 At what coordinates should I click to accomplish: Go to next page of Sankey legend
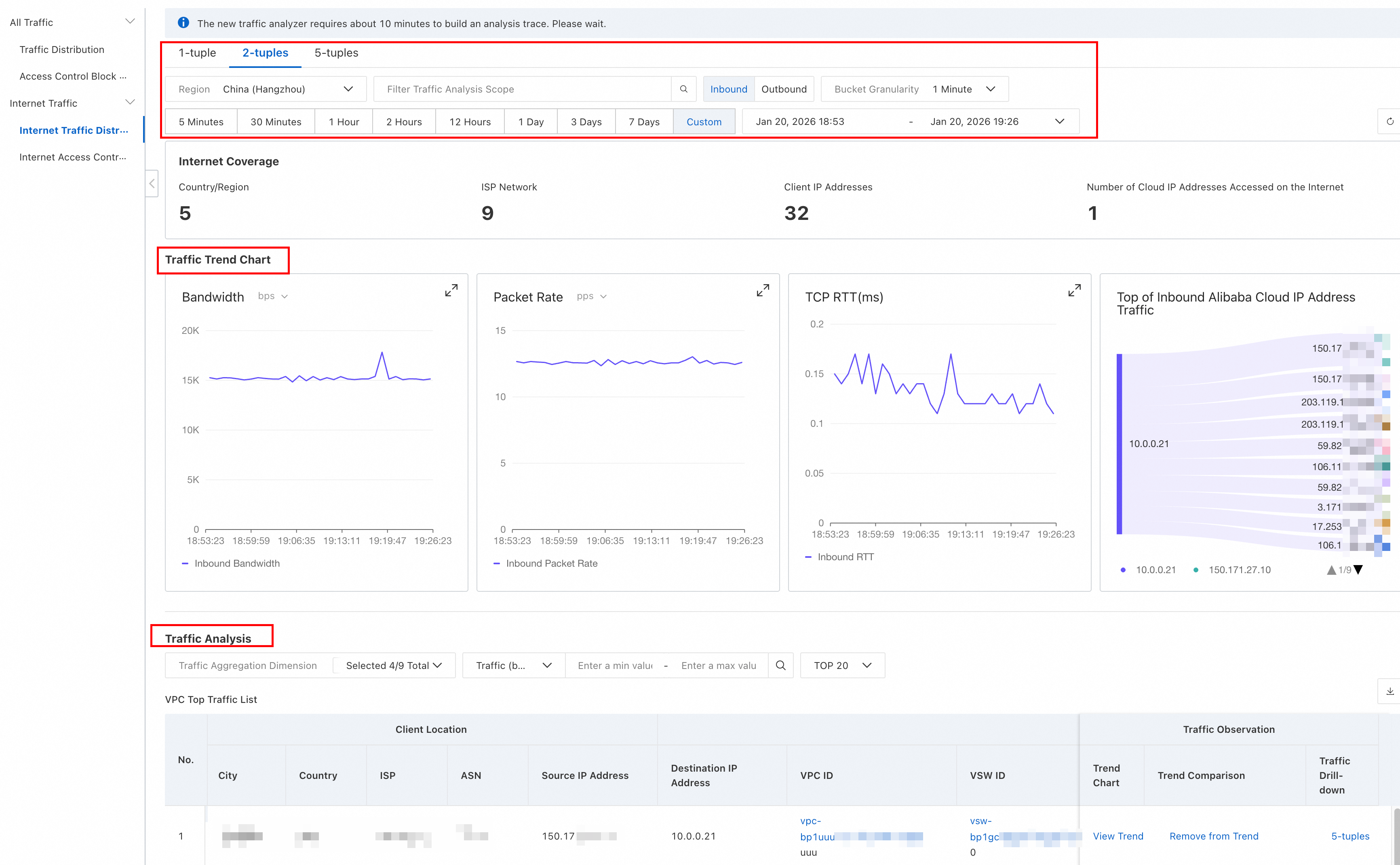[1358, 570]
